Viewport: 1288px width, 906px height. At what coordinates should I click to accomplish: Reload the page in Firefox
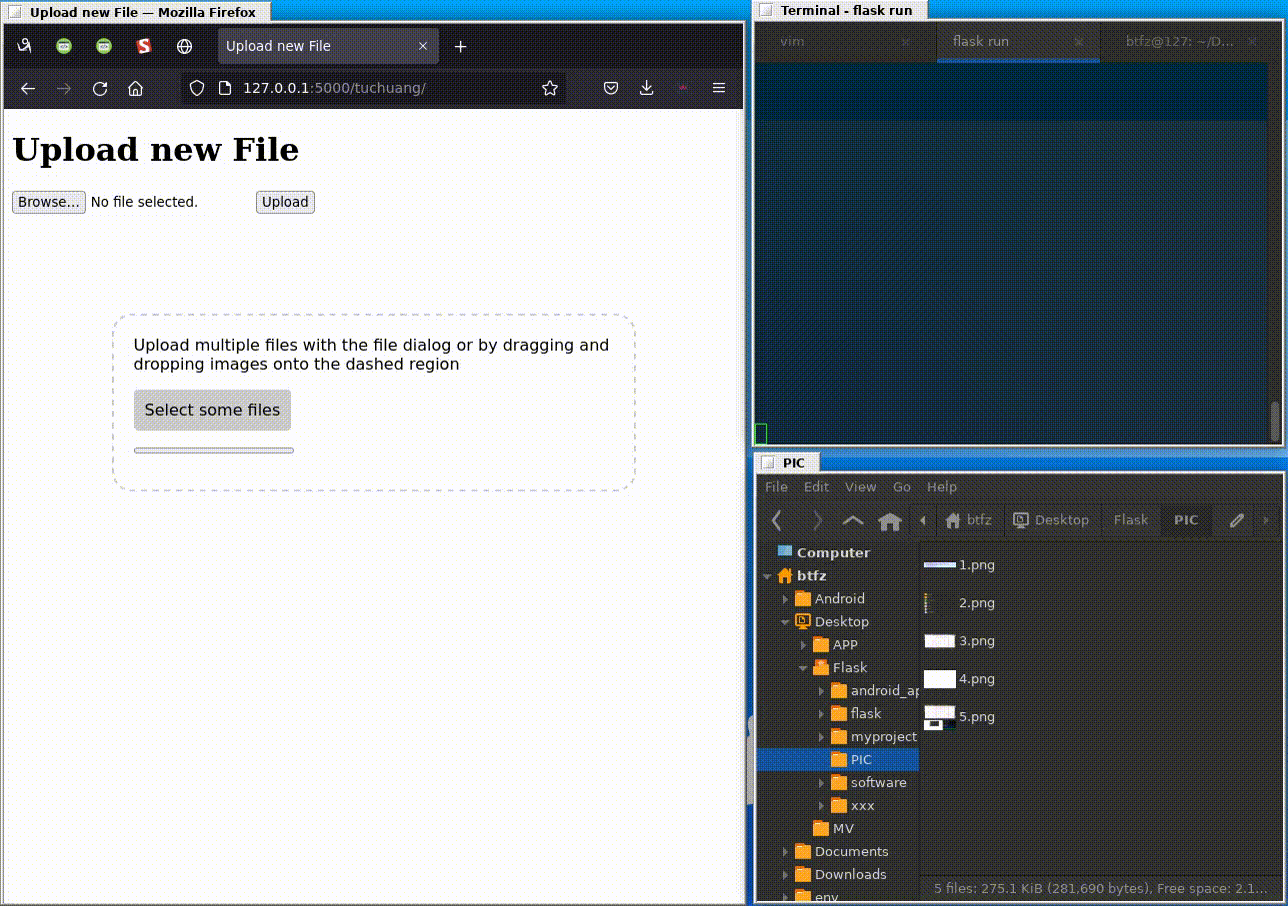click(x=100, y=88)
